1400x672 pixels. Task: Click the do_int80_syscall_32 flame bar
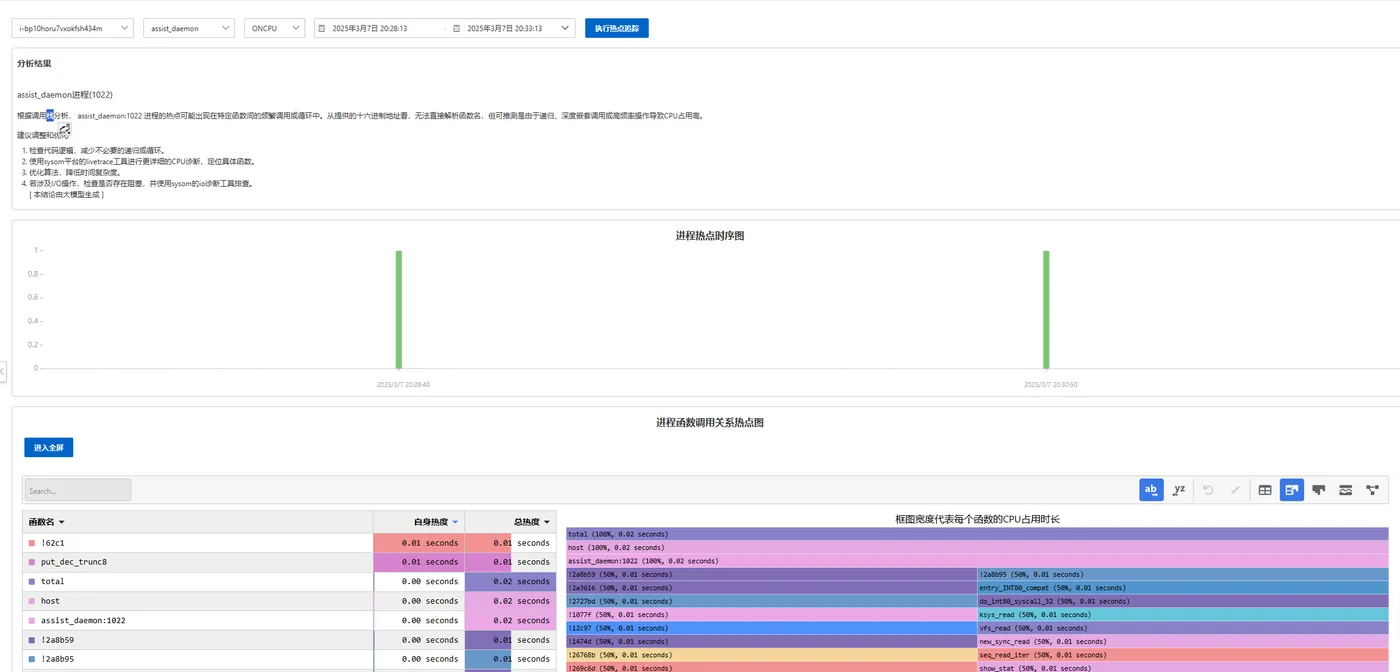click(1183, 601)
